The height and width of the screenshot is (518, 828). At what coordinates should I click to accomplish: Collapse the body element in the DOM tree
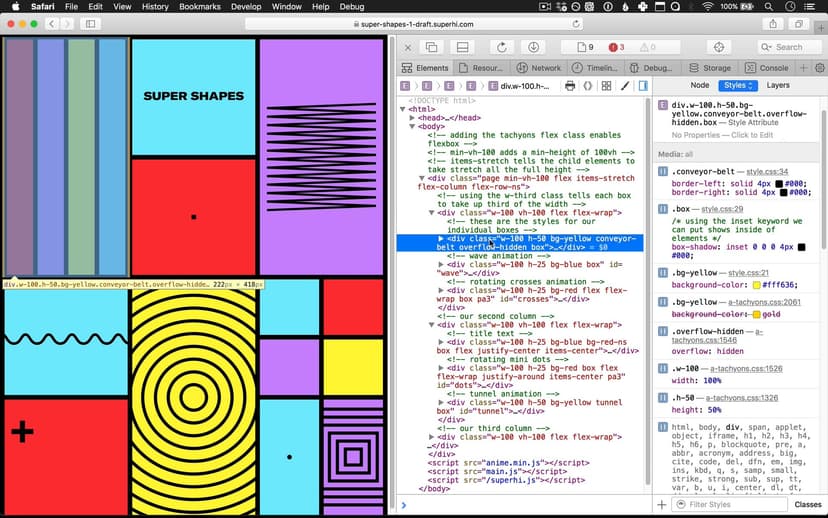pyautogui.click(x=413, y=127)
